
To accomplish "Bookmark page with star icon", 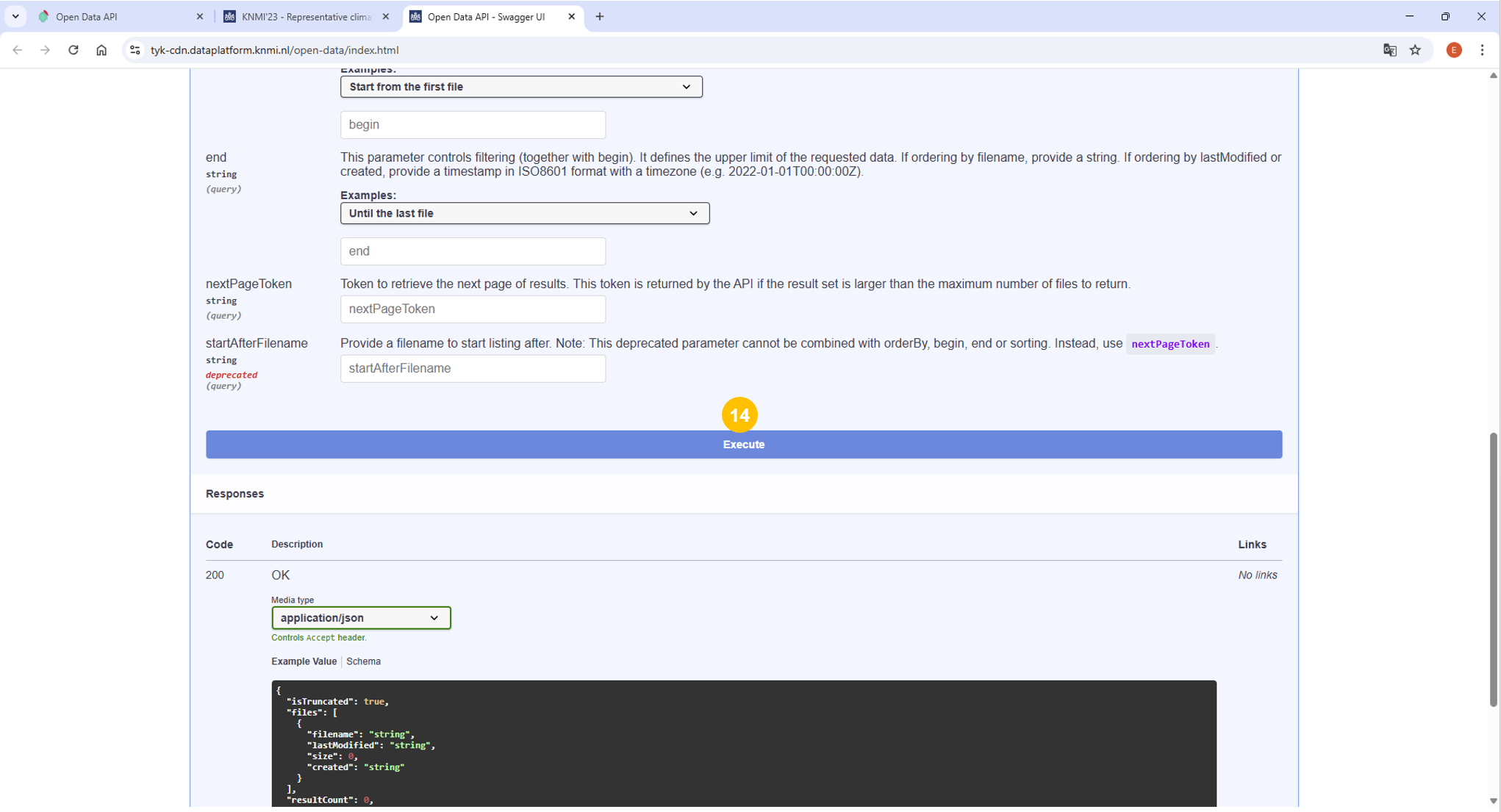I will click(x=1415, y=50).
